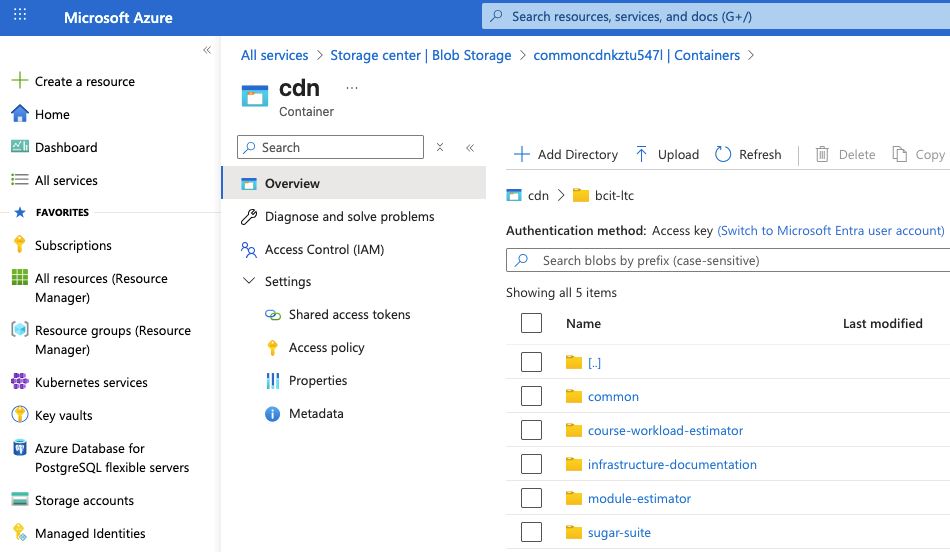Check the common folder checkbox
The height and width of the screenshot is (552, 950).
point(531,396)
